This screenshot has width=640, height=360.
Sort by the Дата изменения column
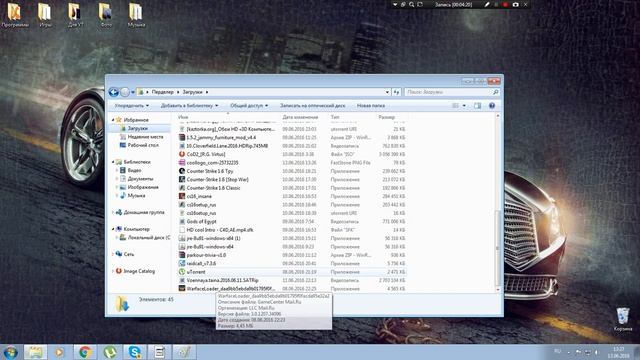point(300,117)
